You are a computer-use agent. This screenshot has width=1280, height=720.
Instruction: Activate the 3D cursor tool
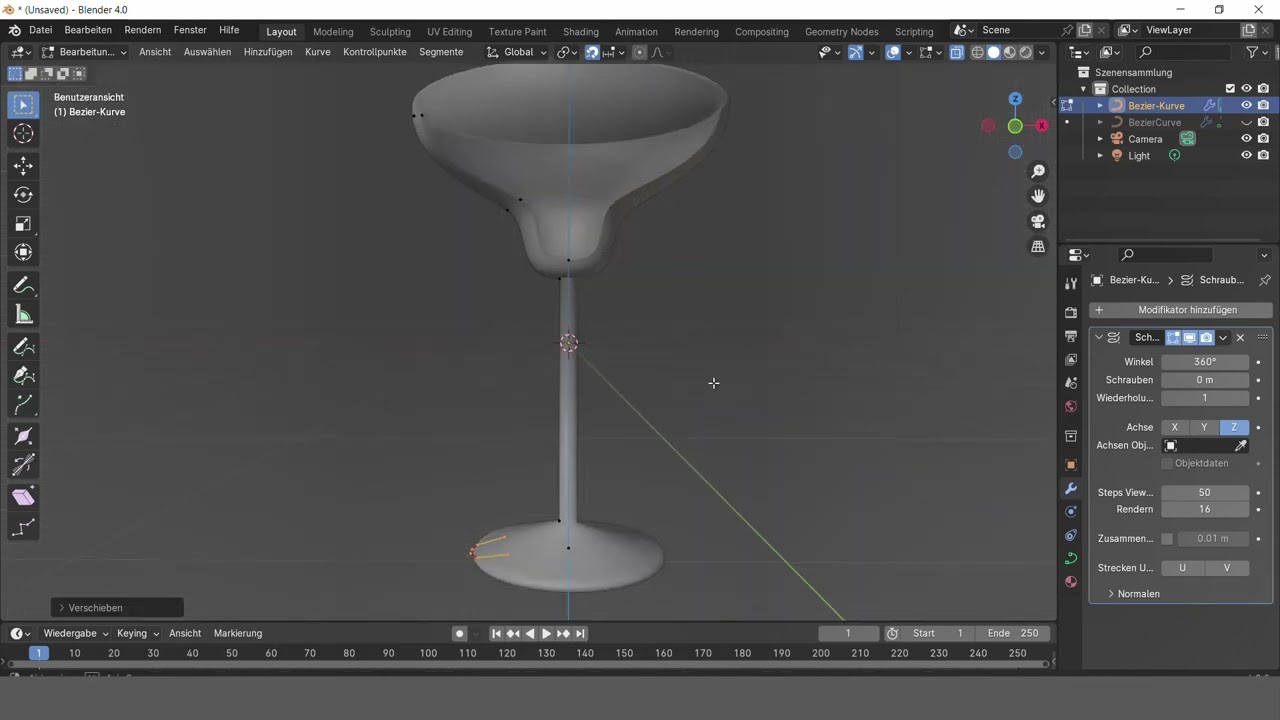[x=24, y=134]
